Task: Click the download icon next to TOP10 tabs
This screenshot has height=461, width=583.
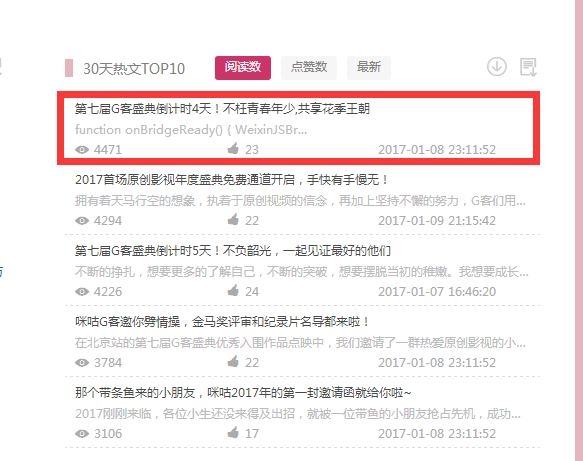Action: pos(497,67)
